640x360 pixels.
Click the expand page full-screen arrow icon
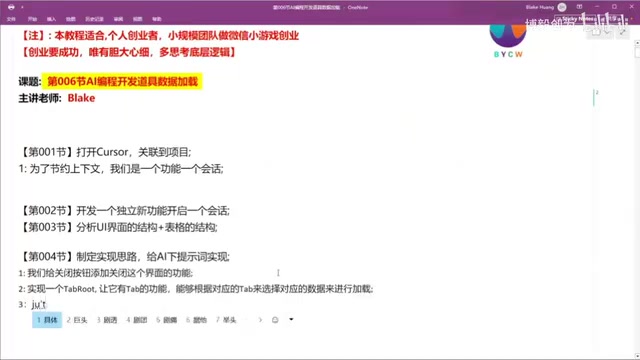click(x=622, y=32)
